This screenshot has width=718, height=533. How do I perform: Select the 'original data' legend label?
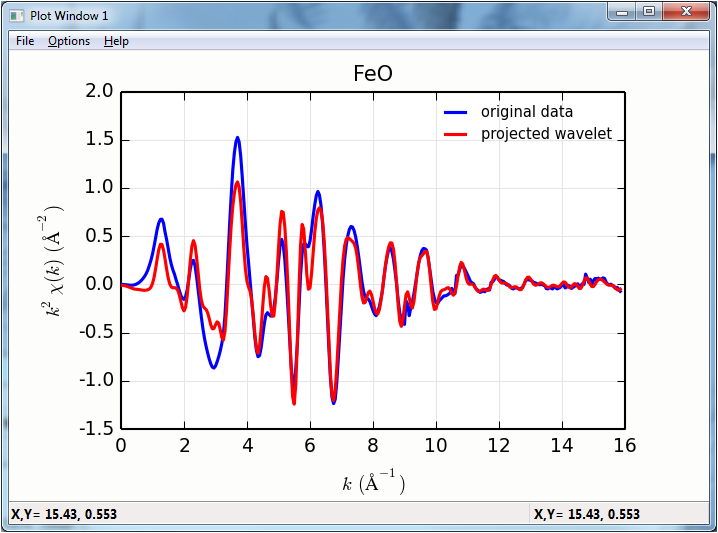[x=527, y=112]
